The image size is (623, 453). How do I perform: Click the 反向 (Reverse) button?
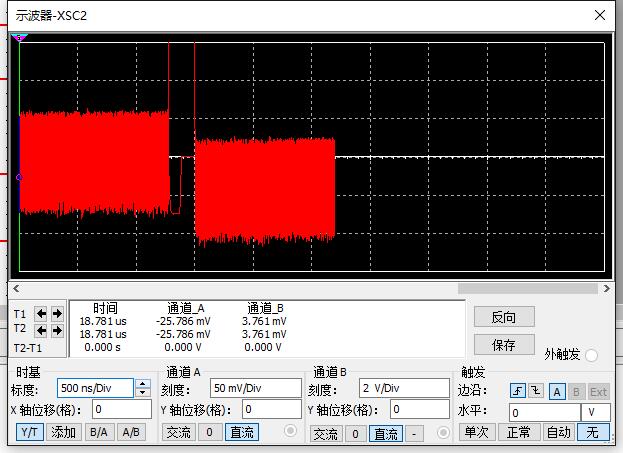point(504,317)
